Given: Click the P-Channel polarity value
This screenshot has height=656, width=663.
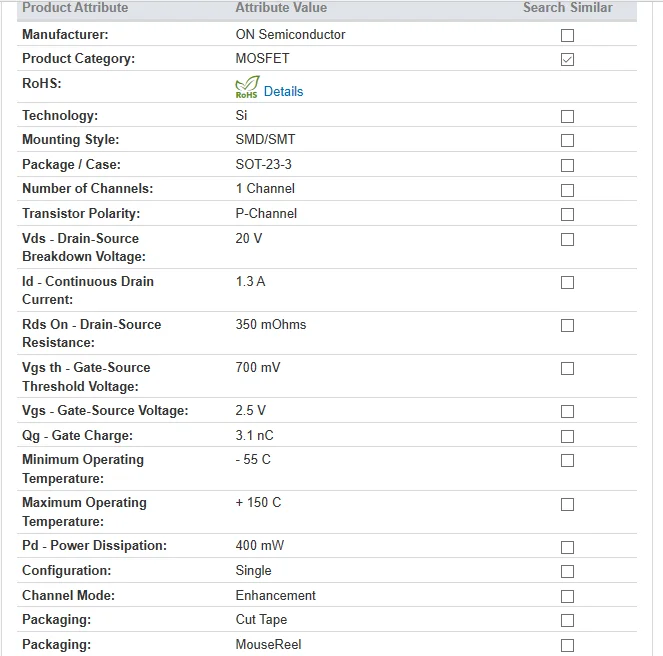Looking at the screenshot, I should point(266,213).
